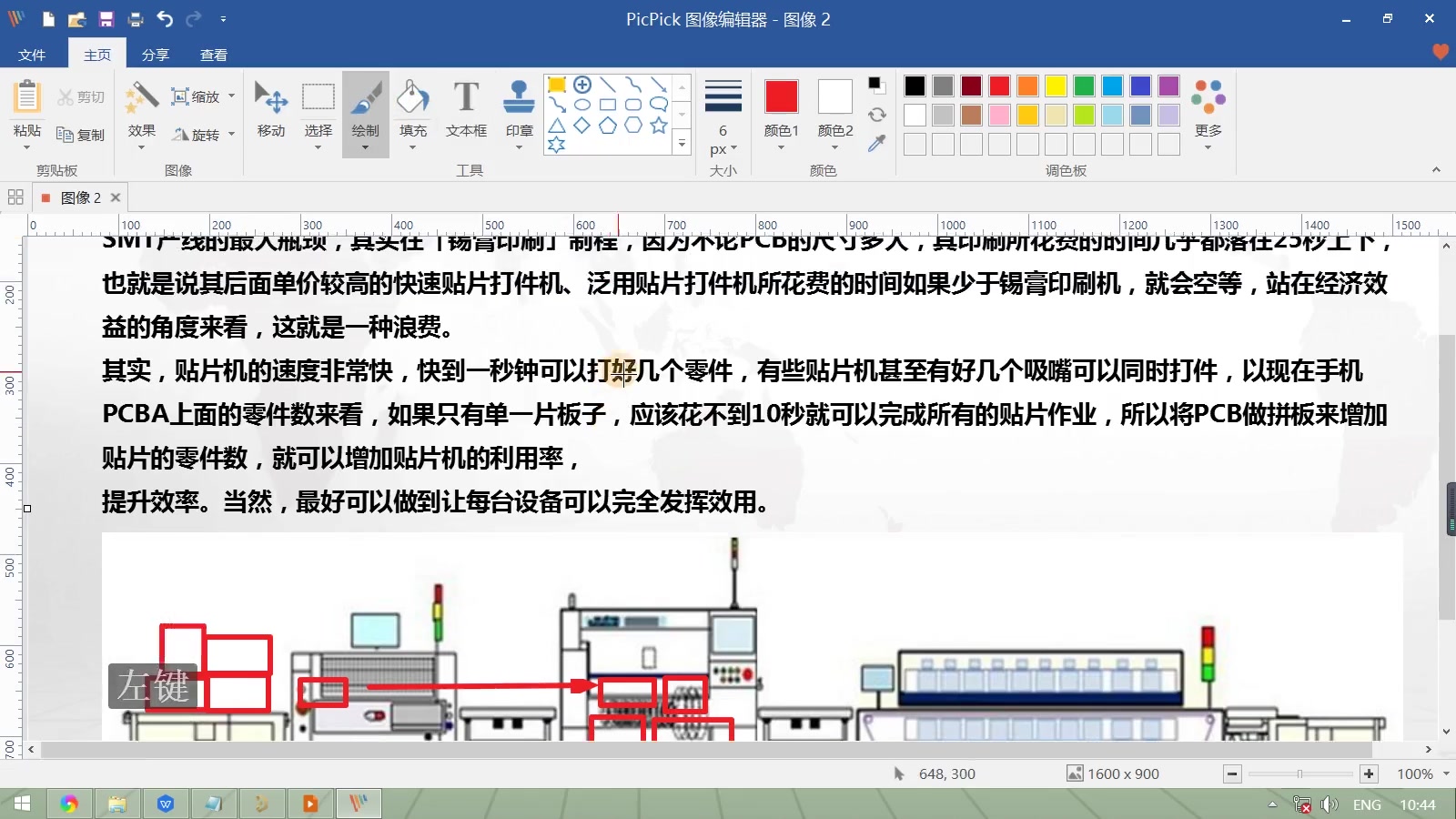1456x819 pixels.
Task: Choose the ellipse shape
Action: [x=582, y=105]
